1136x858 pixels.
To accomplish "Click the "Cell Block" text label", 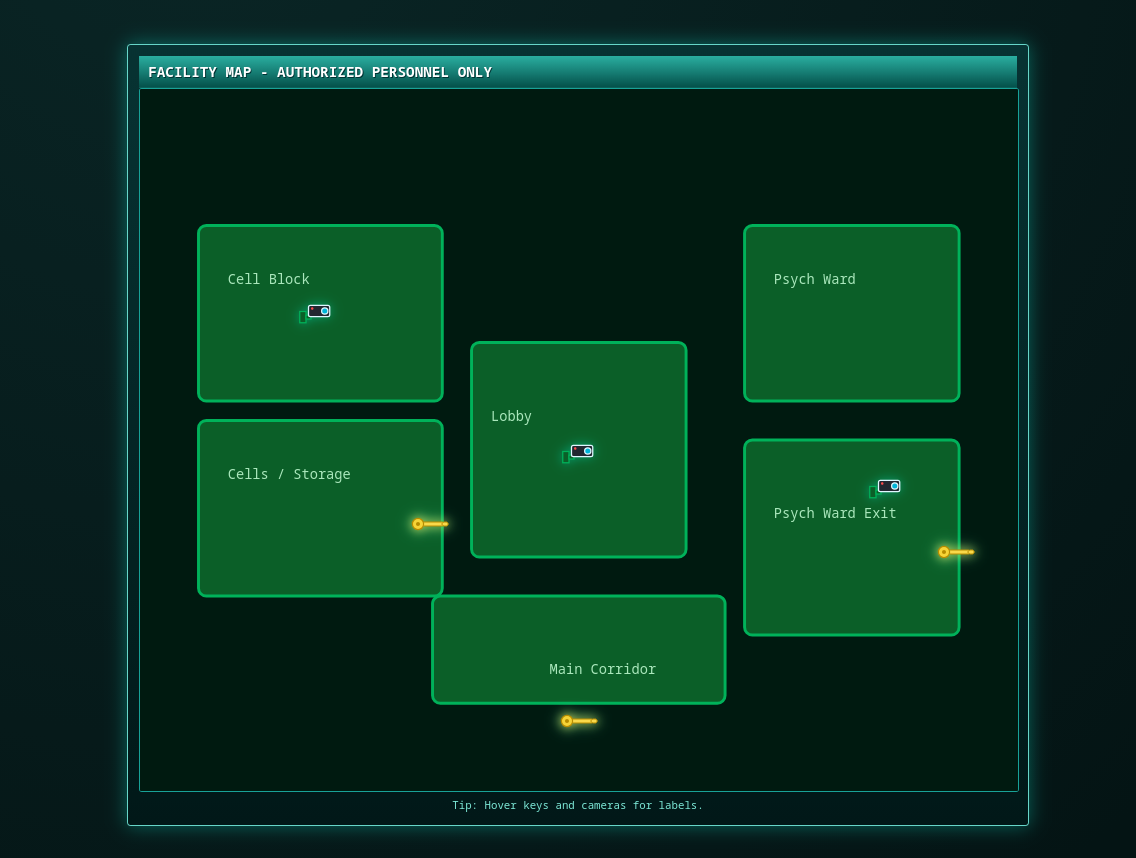I will [268, 279].
